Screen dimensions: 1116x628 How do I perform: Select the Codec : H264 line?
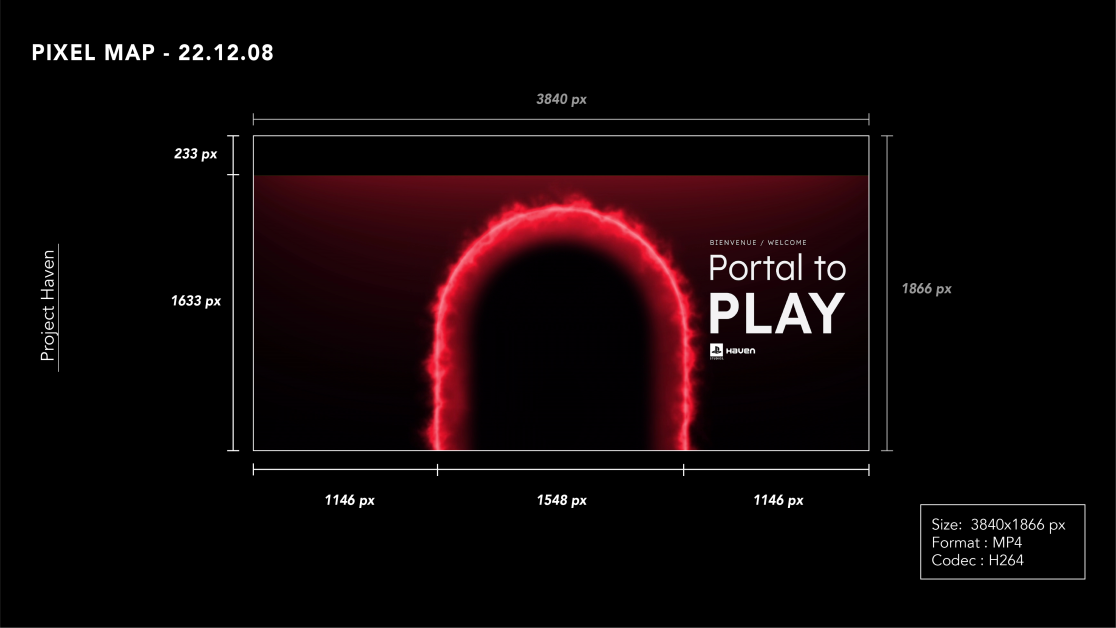(x=977, y=560)
